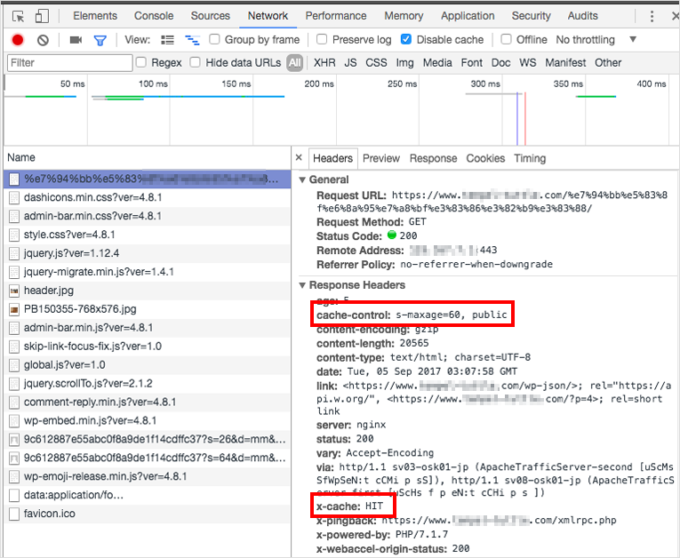Capture screenshots with the camera icon

tap(76, 40)
